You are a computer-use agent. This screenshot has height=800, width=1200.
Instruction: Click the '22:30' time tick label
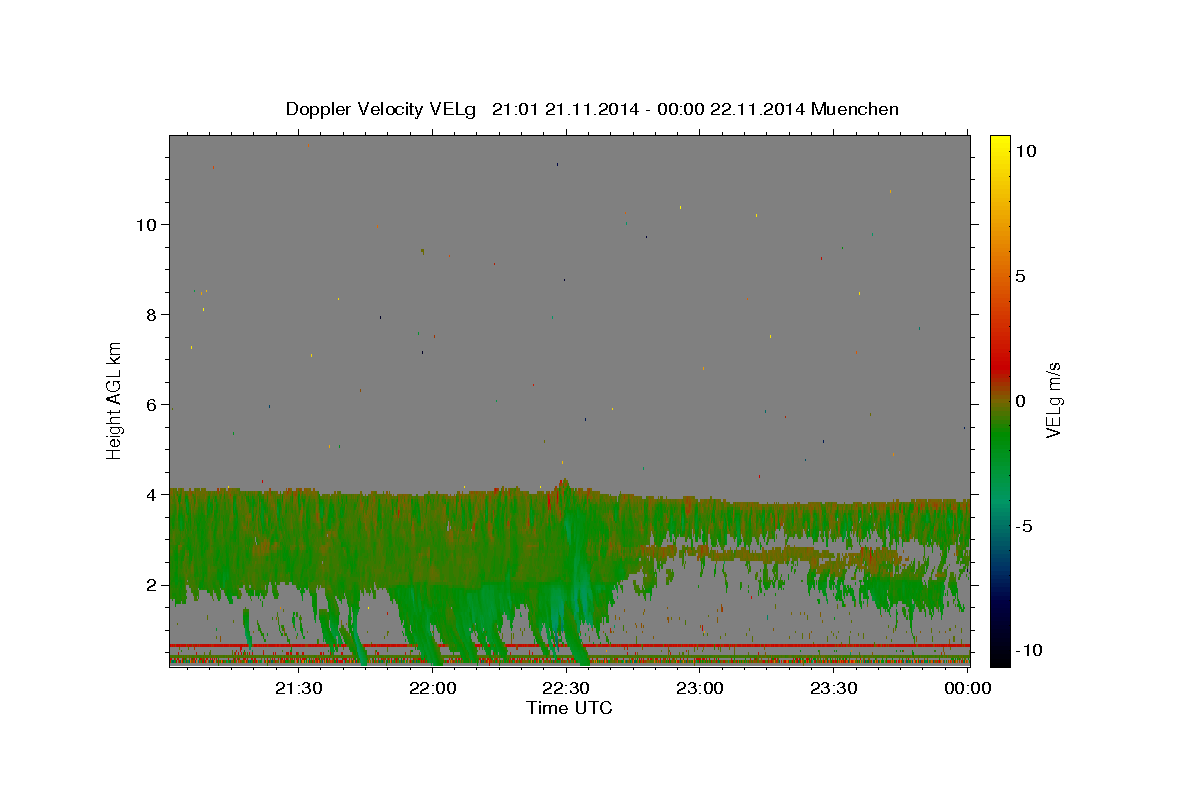(566, 688)
